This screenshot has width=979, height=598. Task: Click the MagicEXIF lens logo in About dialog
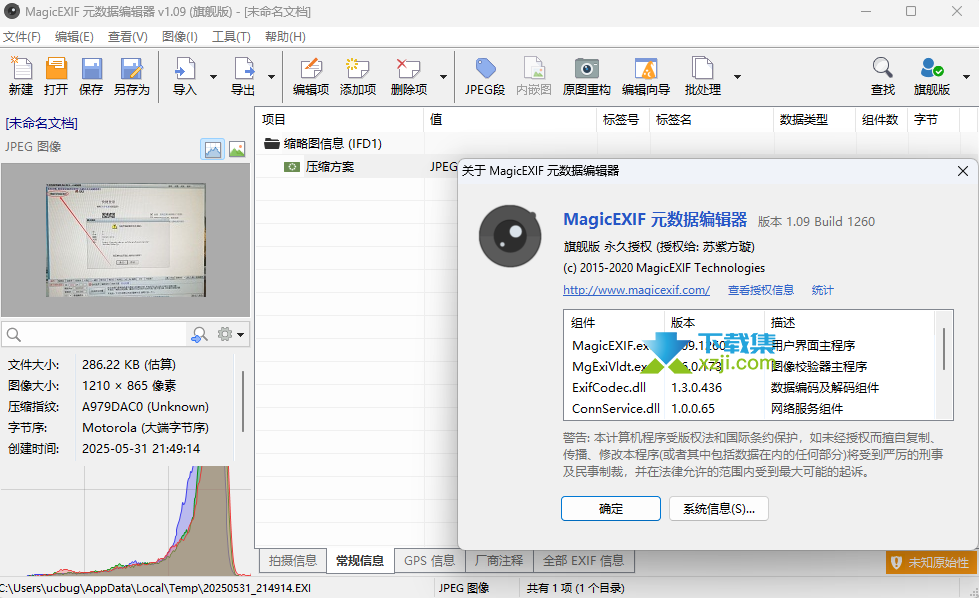pos(510,236)
